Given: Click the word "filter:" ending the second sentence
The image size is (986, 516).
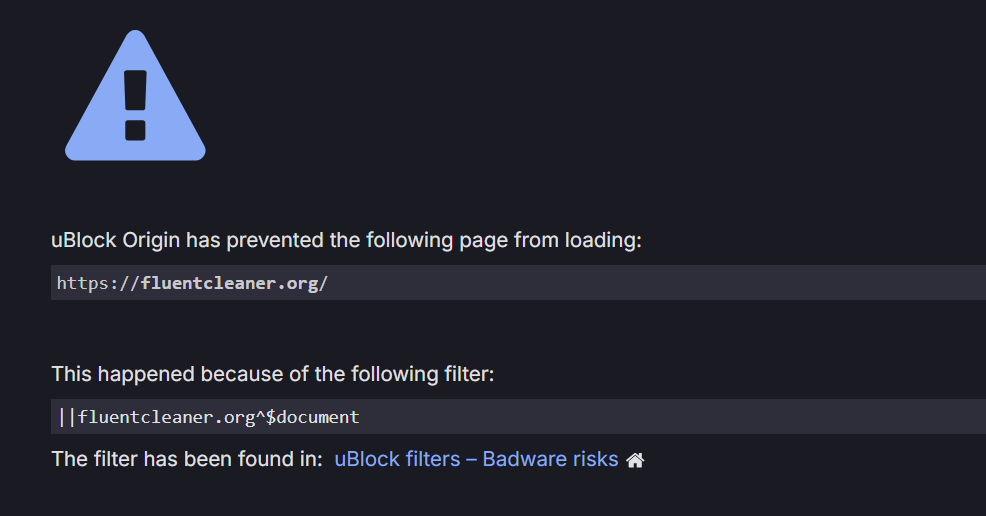Looking at the screenshot, I should pos(469,374).
